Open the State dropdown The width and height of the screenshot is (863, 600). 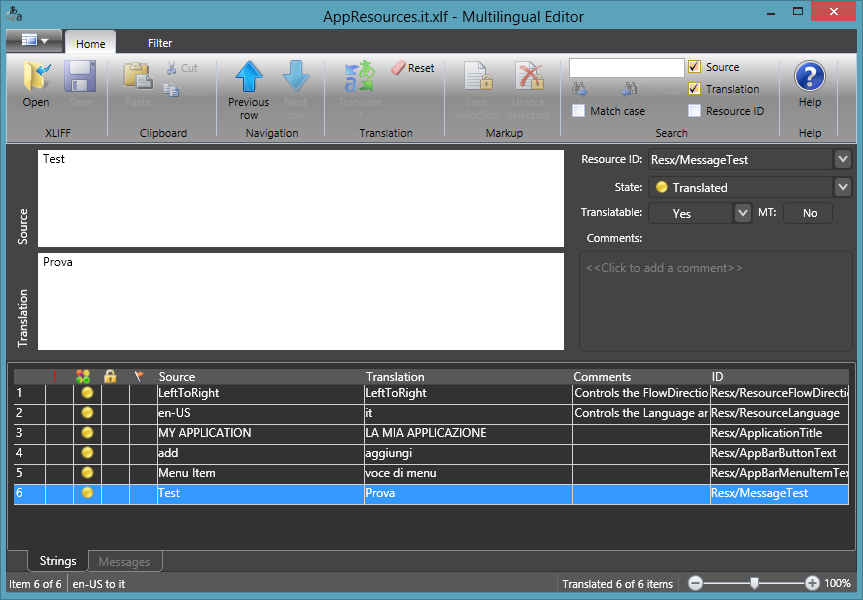tap(843, 185)
